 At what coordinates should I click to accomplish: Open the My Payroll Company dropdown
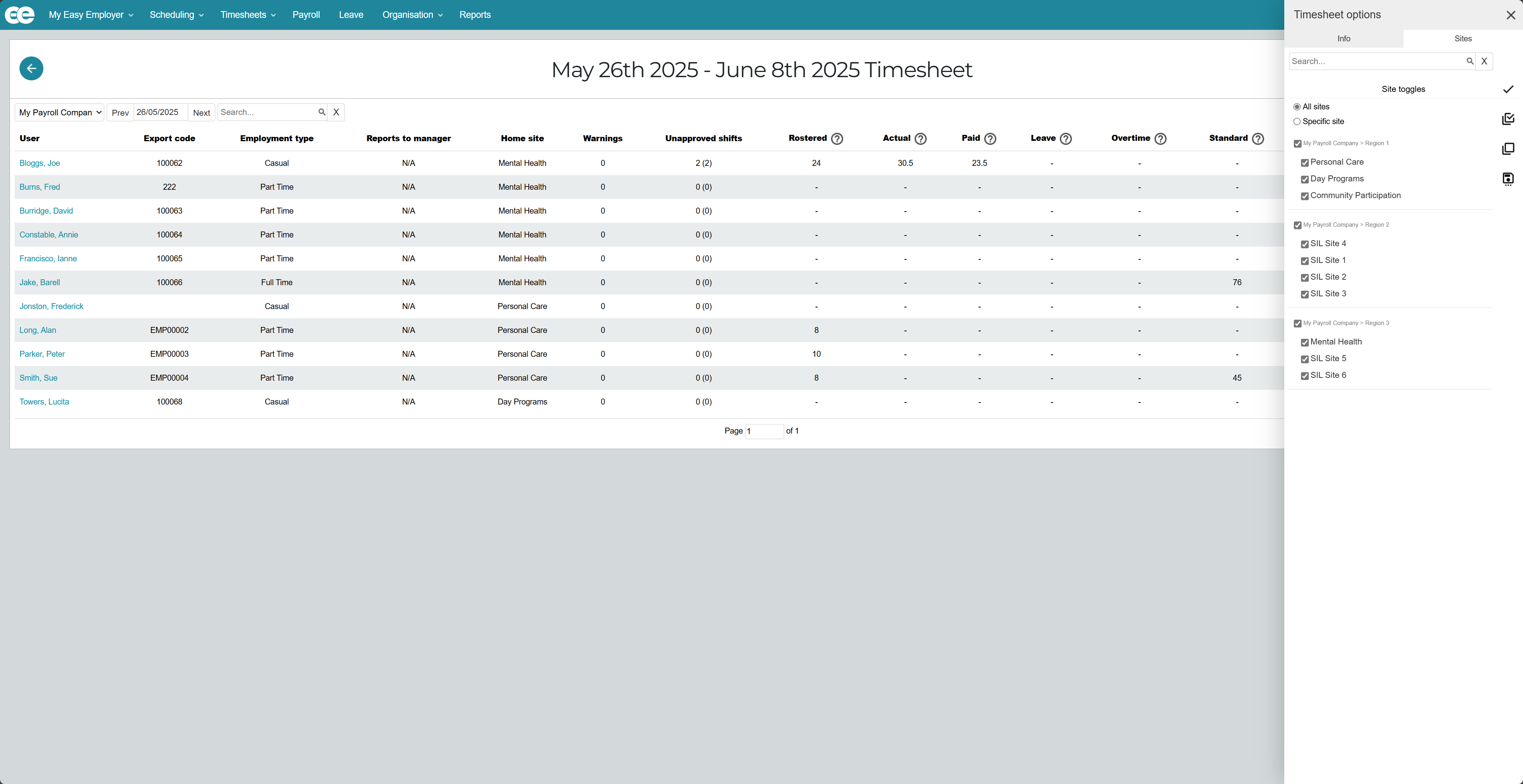click(x=60, y=112)
